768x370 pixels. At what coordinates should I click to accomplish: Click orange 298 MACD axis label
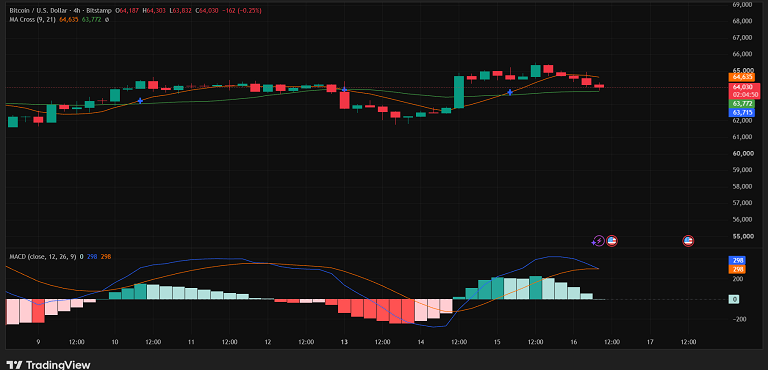pos(737,270)
